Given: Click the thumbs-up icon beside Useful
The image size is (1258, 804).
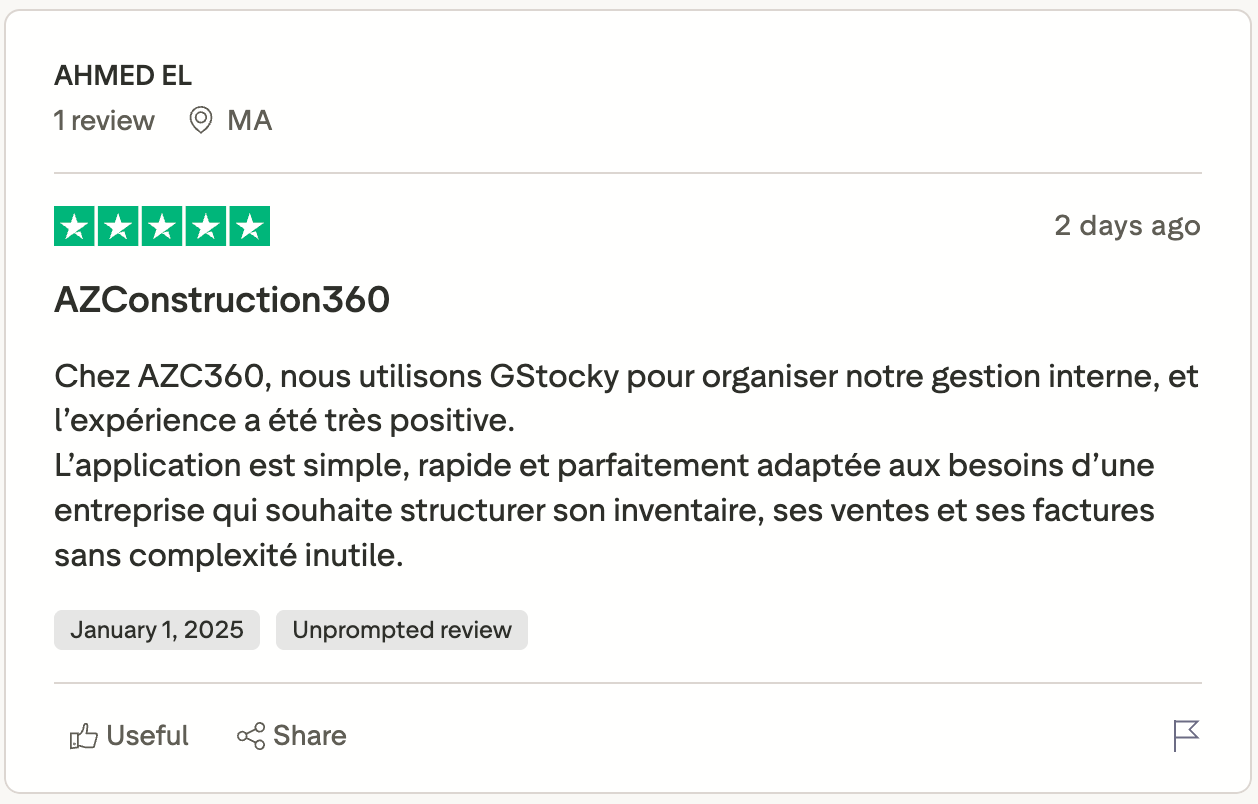Looking at the screenshot, I should click(84, 736).
